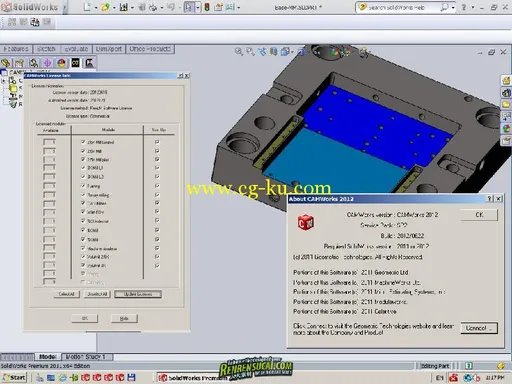This screenshot has width=512, height=384.
Task: Click OK in the license info dialog
Action: (85, 318)
